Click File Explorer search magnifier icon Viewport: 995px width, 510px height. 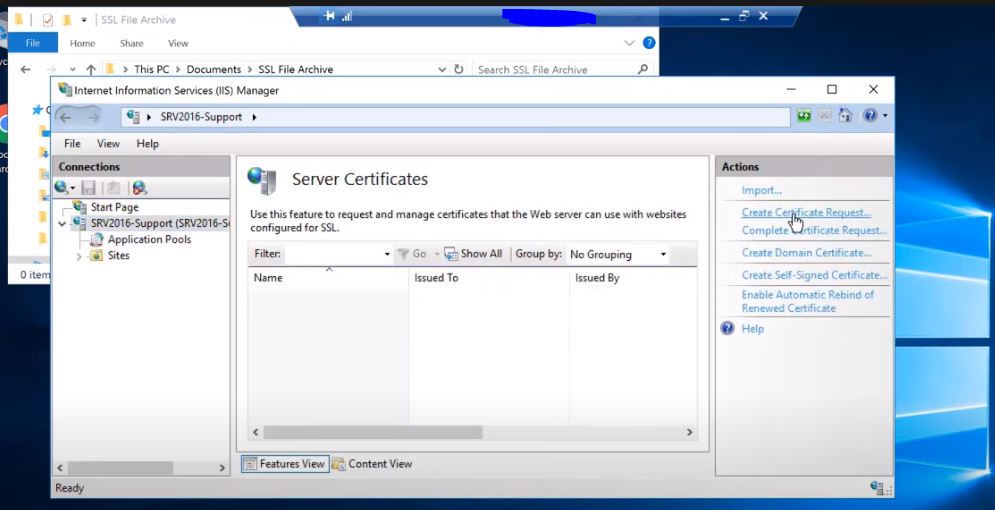pos(643,69)
